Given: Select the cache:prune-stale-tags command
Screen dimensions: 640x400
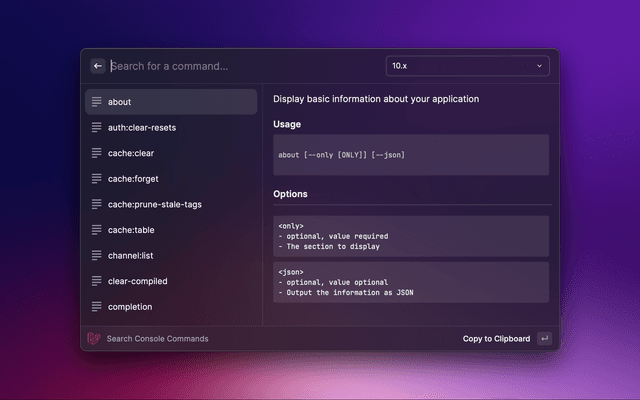Looking at the screenshot, I should pyautogui.click(x=155, y=204).
